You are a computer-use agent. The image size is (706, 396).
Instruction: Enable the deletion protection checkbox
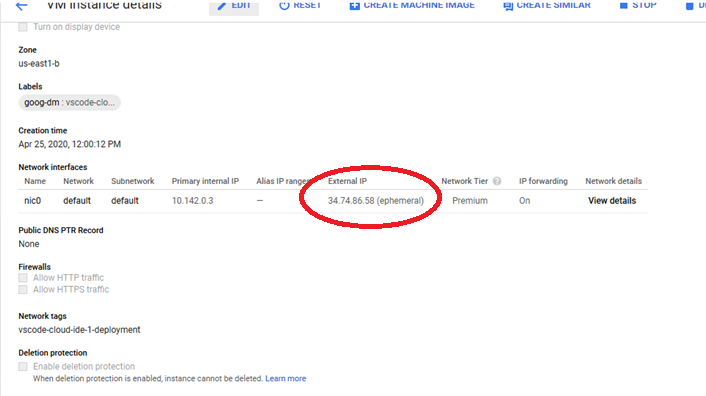23,366
